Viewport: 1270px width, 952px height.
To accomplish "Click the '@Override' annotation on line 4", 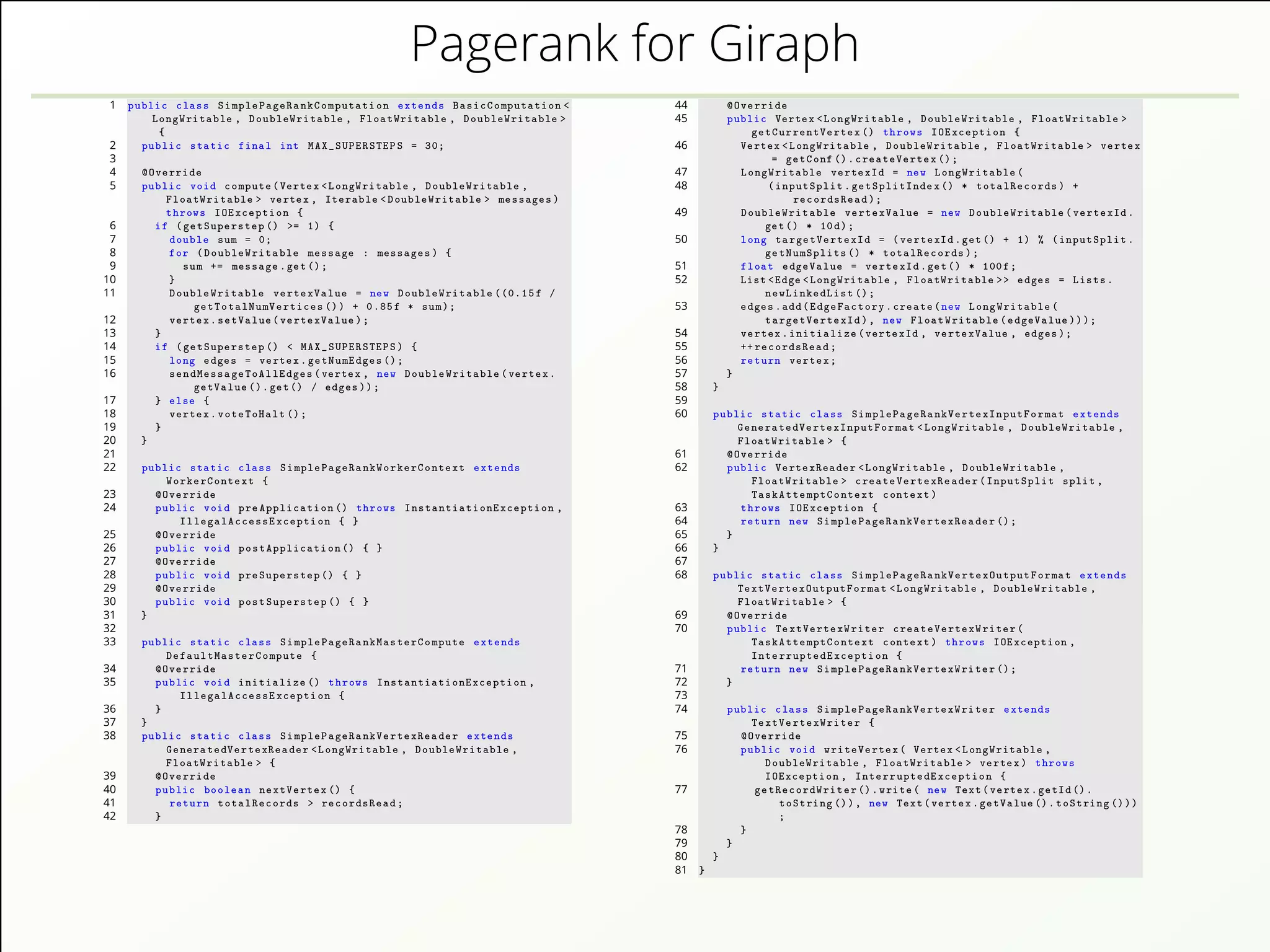I will 172,173.
